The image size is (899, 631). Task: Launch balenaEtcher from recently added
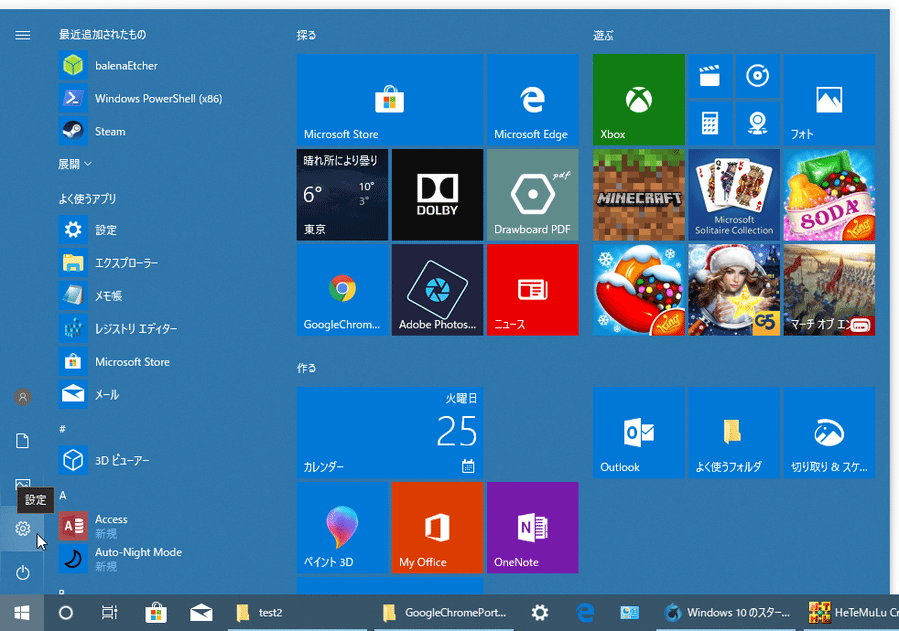click(x=166, y=65)
